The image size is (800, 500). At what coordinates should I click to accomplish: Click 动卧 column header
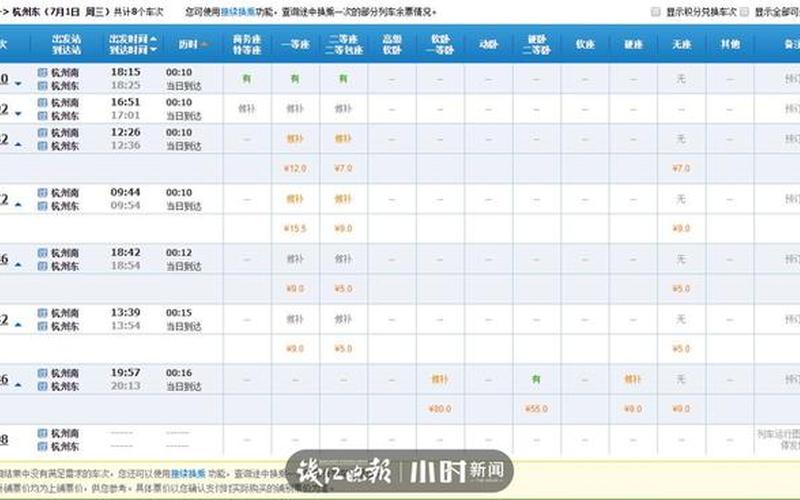(488, 44)
